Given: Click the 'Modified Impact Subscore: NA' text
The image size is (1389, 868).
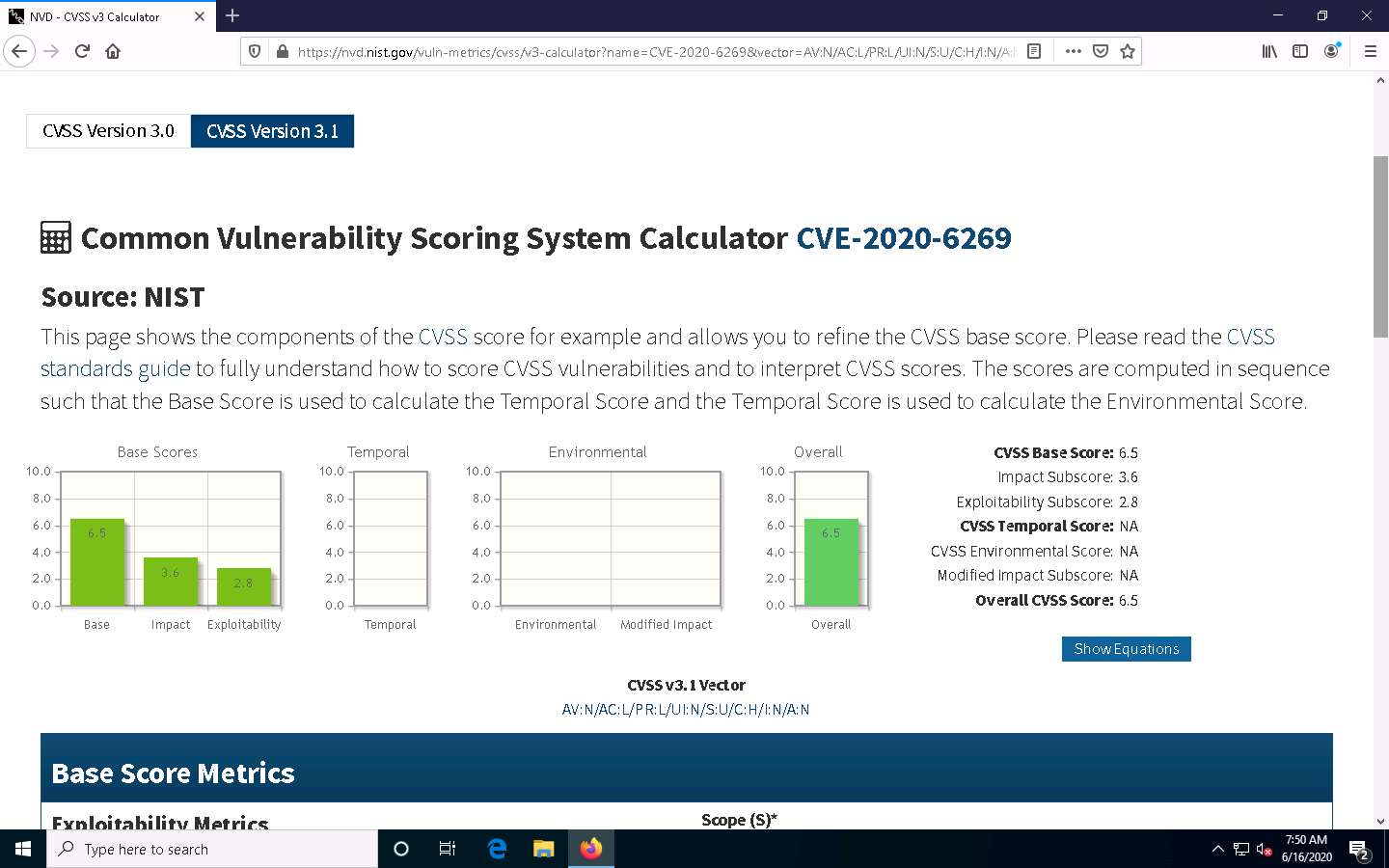Looking at the screenshot, I should [1038, 576].
